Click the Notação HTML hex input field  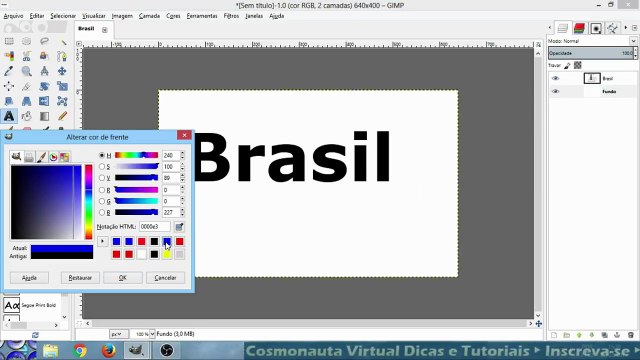[155, 227]
